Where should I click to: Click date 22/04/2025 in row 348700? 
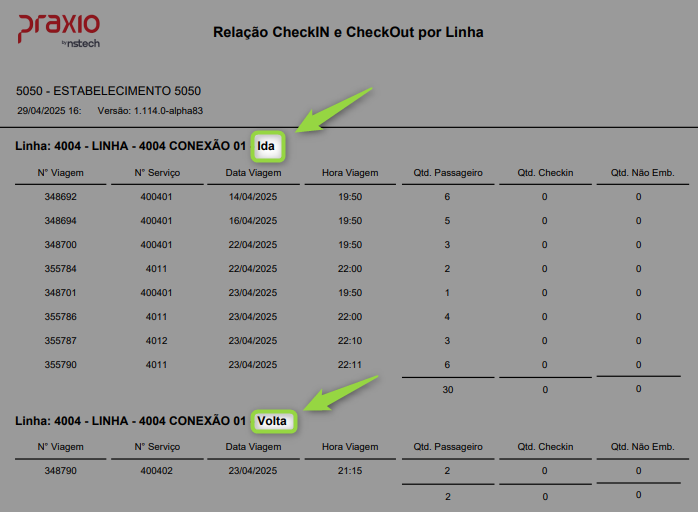pos(253,245)
